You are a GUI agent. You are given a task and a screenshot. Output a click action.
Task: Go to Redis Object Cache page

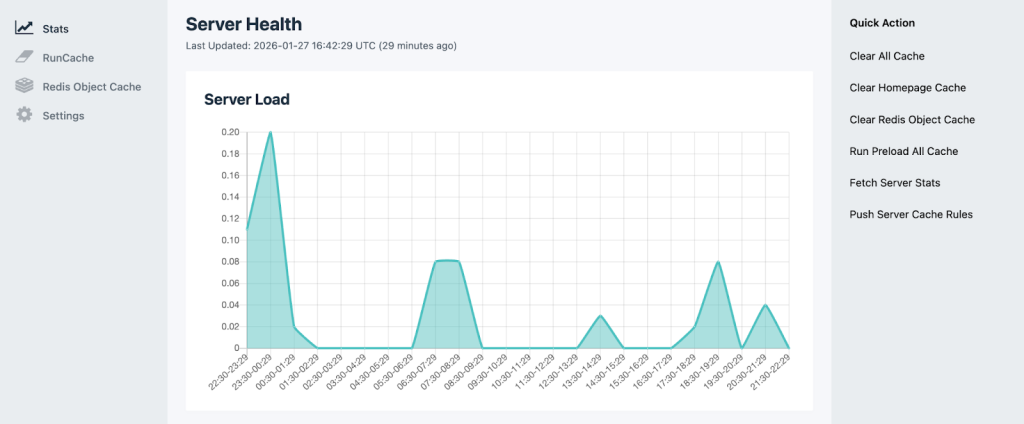(x=91, y=87)
